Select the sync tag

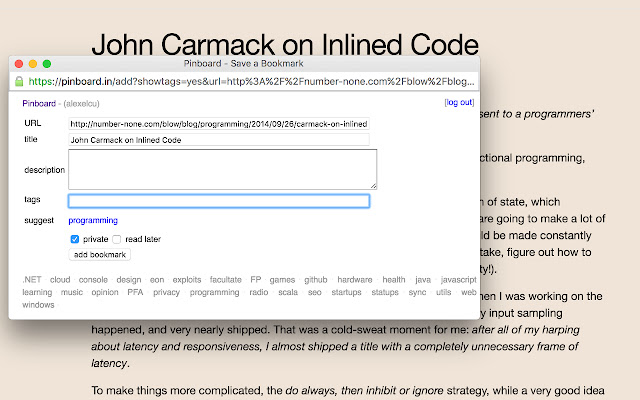(417, 292)
